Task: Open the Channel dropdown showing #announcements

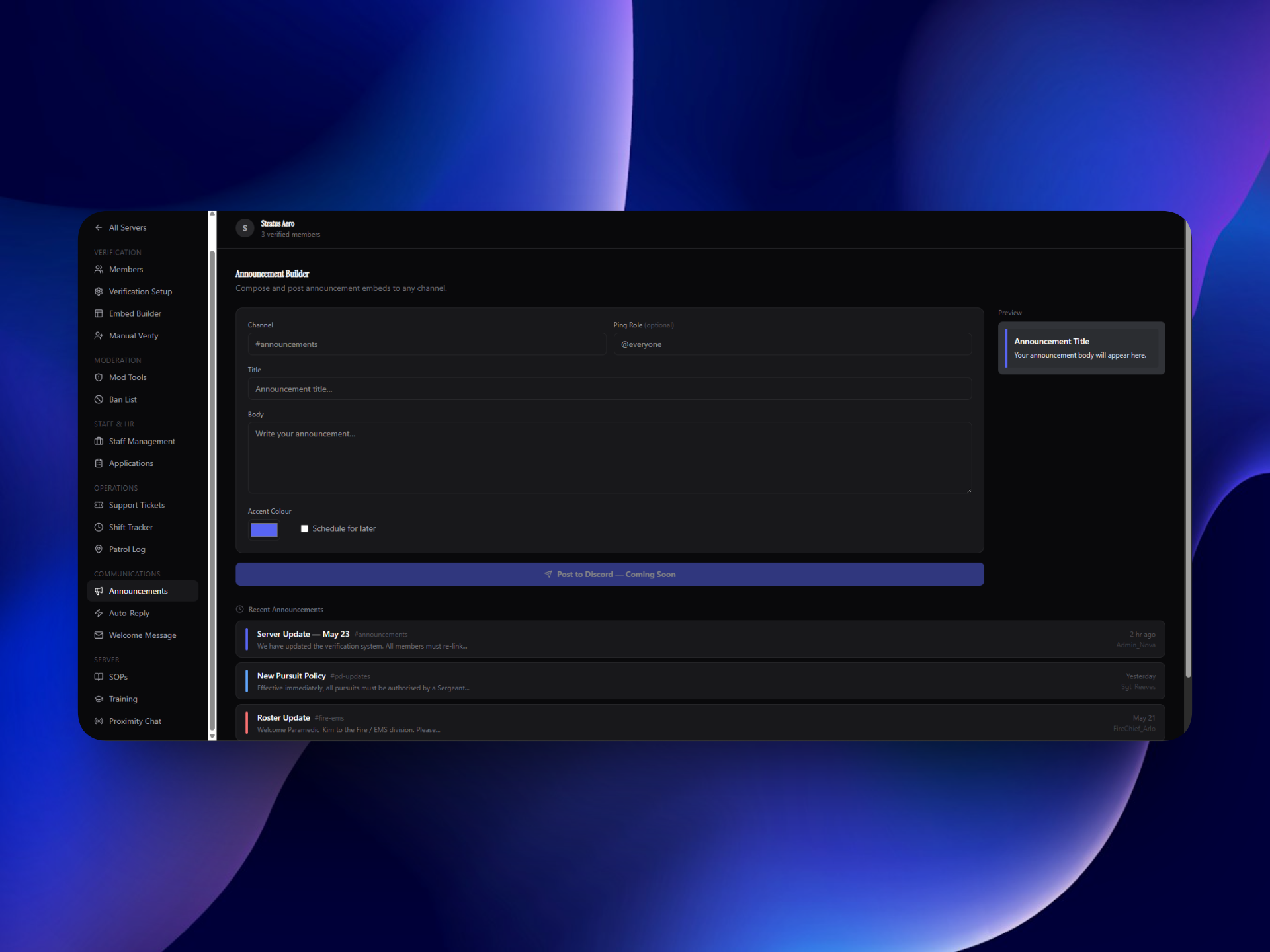Action: (427, 344)
